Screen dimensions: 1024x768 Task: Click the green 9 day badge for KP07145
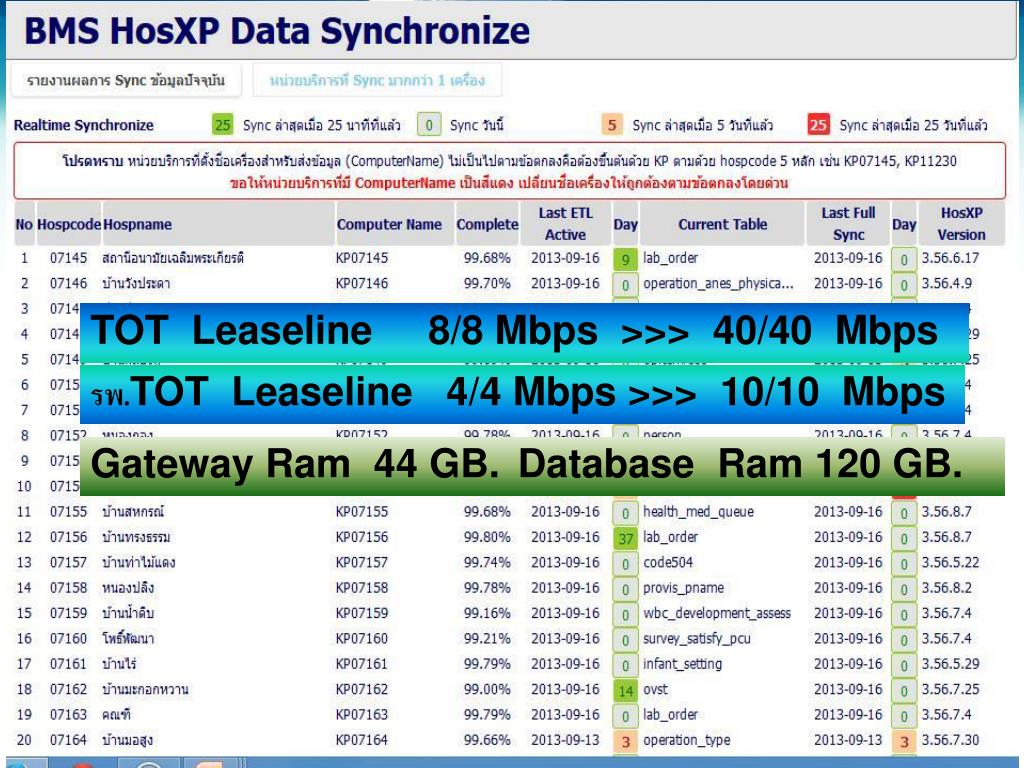[x=626, y=259]
